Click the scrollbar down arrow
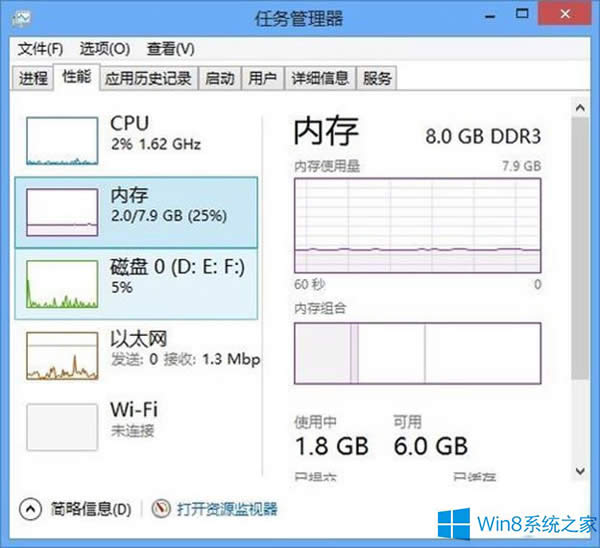 click(579, 469)
